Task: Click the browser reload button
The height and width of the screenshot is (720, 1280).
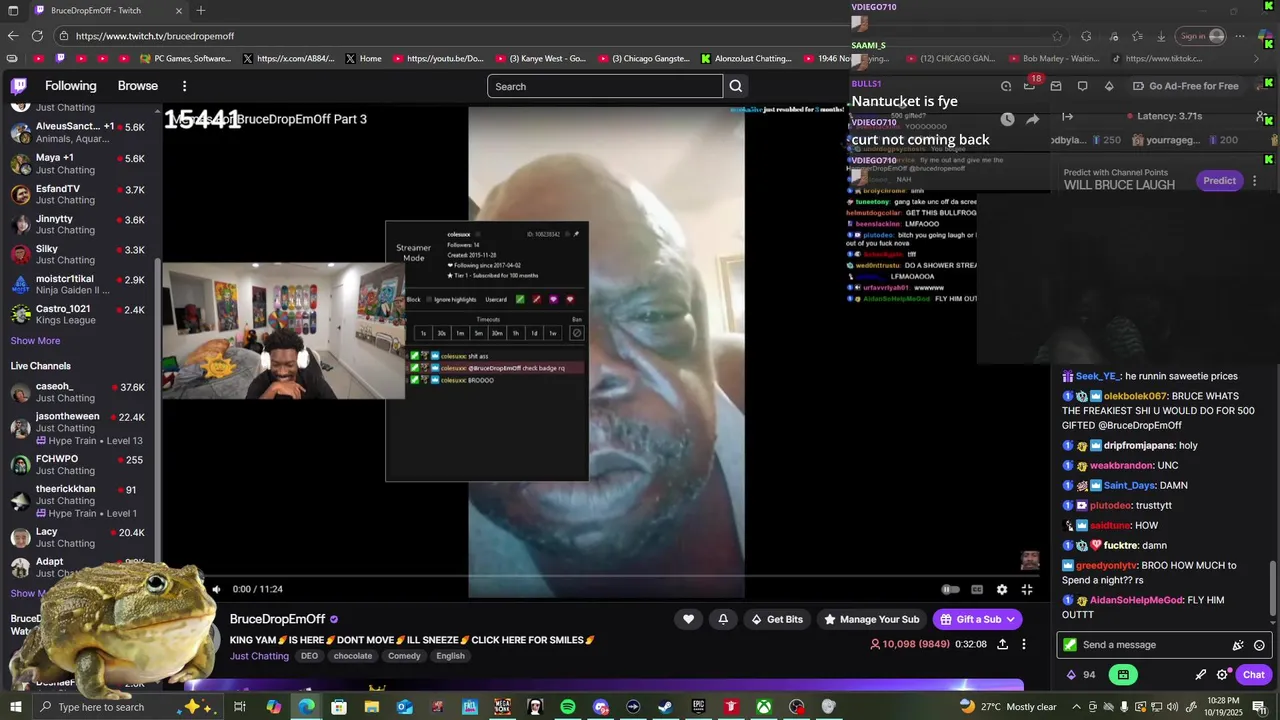Action: tap(37, 36)
